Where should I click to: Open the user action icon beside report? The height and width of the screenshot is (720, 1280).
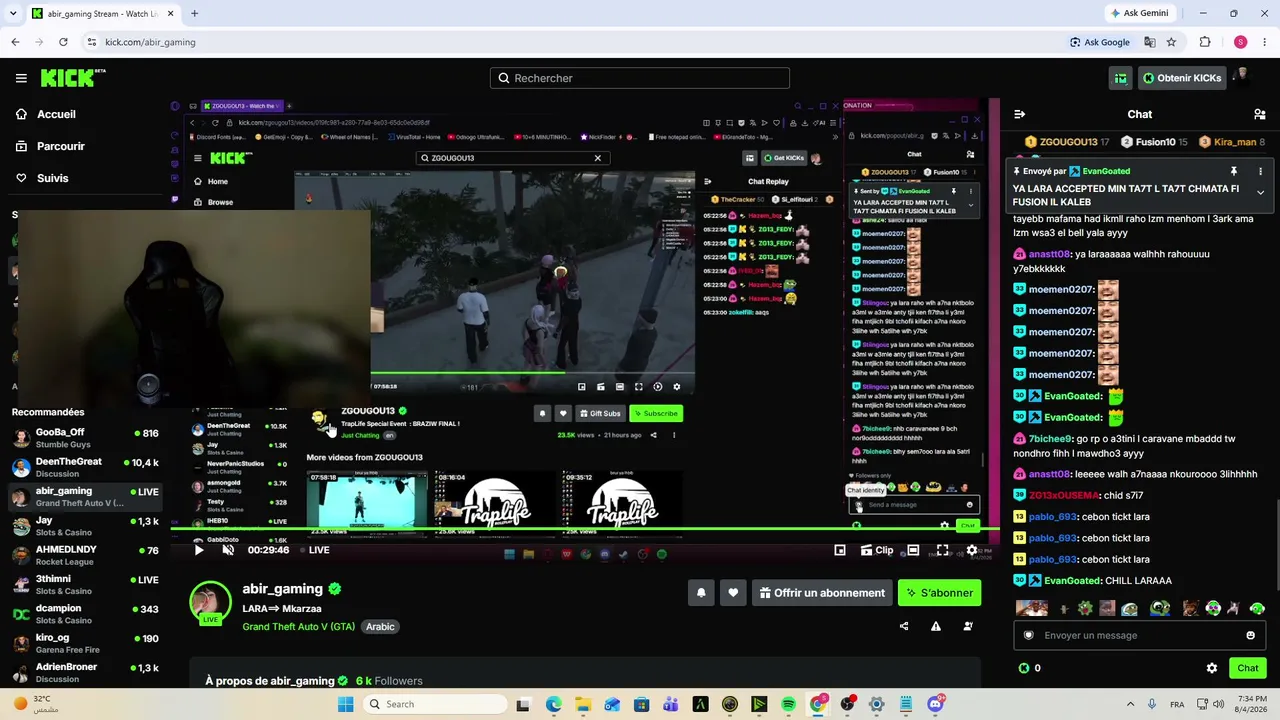(x=968, y=626)
